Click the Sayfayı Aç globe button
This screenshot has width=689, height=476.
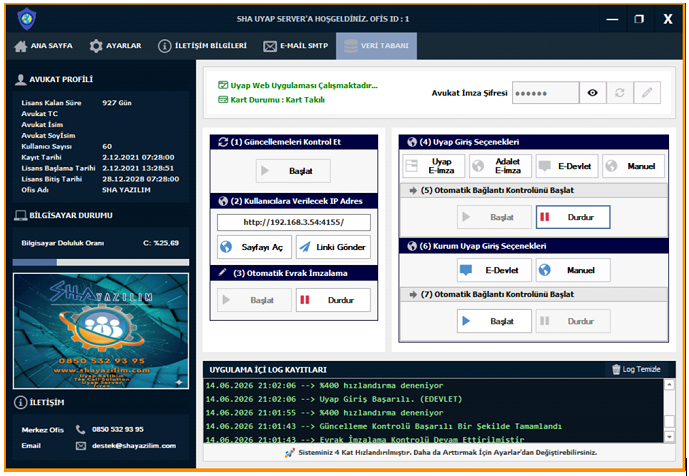click(254, 247)
